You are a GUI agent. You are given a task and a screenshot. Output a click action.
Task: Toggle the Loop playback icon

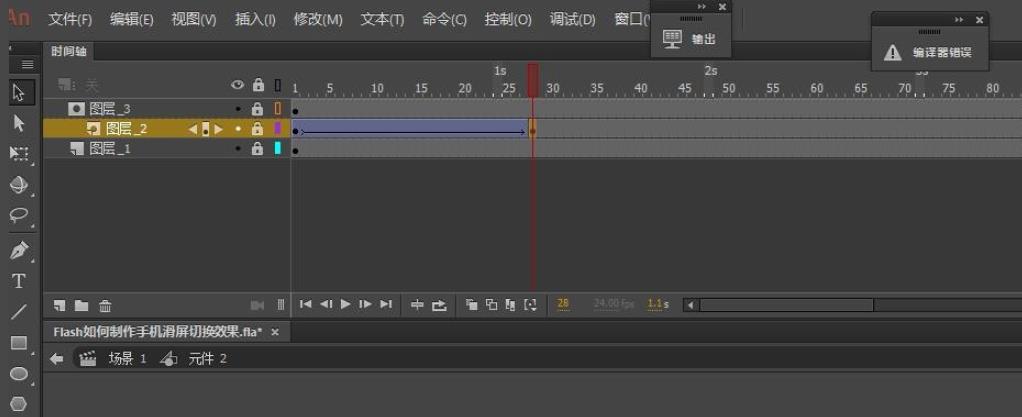(439, 304)
